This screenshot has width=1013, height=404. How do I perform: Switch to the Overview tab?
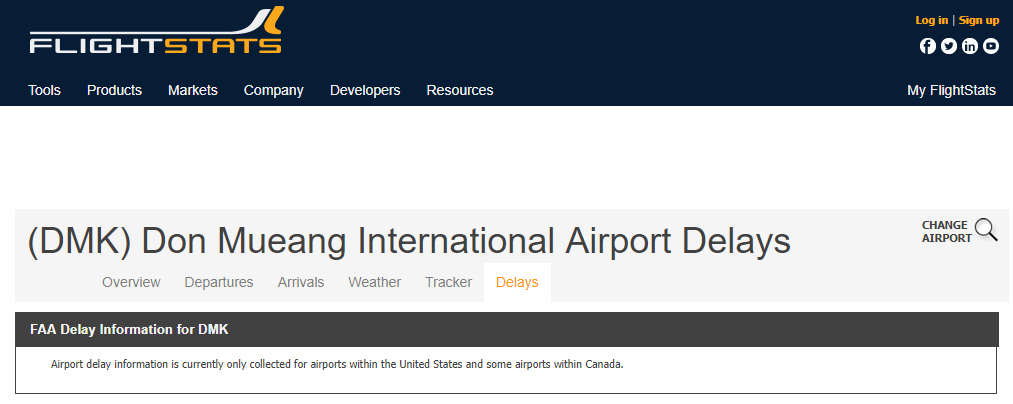pyautogui.click(x=131, y=282)
